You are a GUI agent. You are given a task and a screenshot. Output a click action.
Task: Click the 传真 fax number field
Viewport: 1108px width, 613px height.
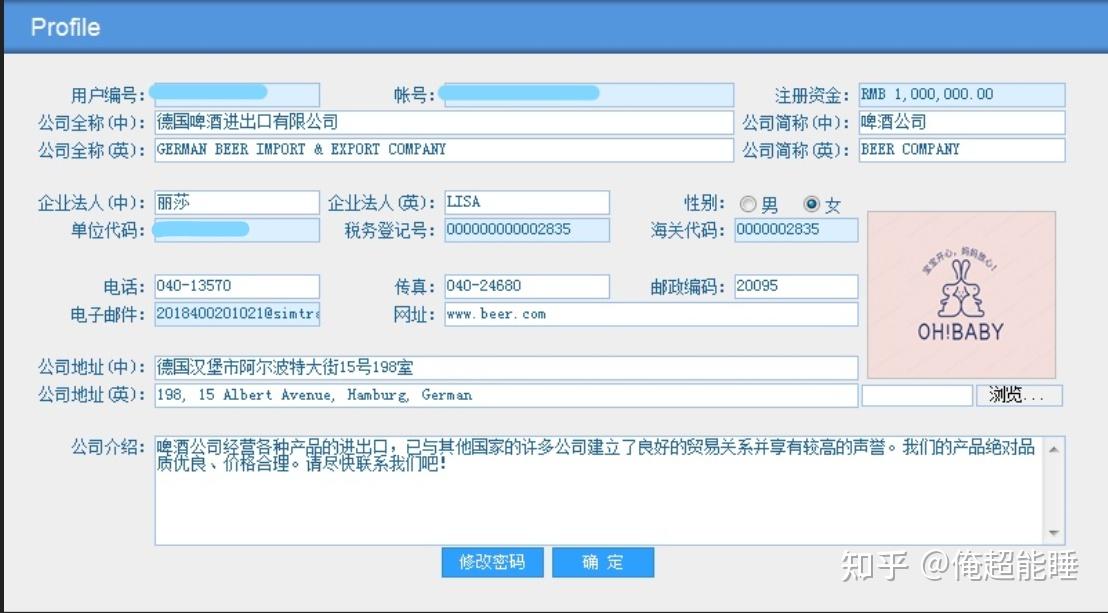click(x=527, y=286)
